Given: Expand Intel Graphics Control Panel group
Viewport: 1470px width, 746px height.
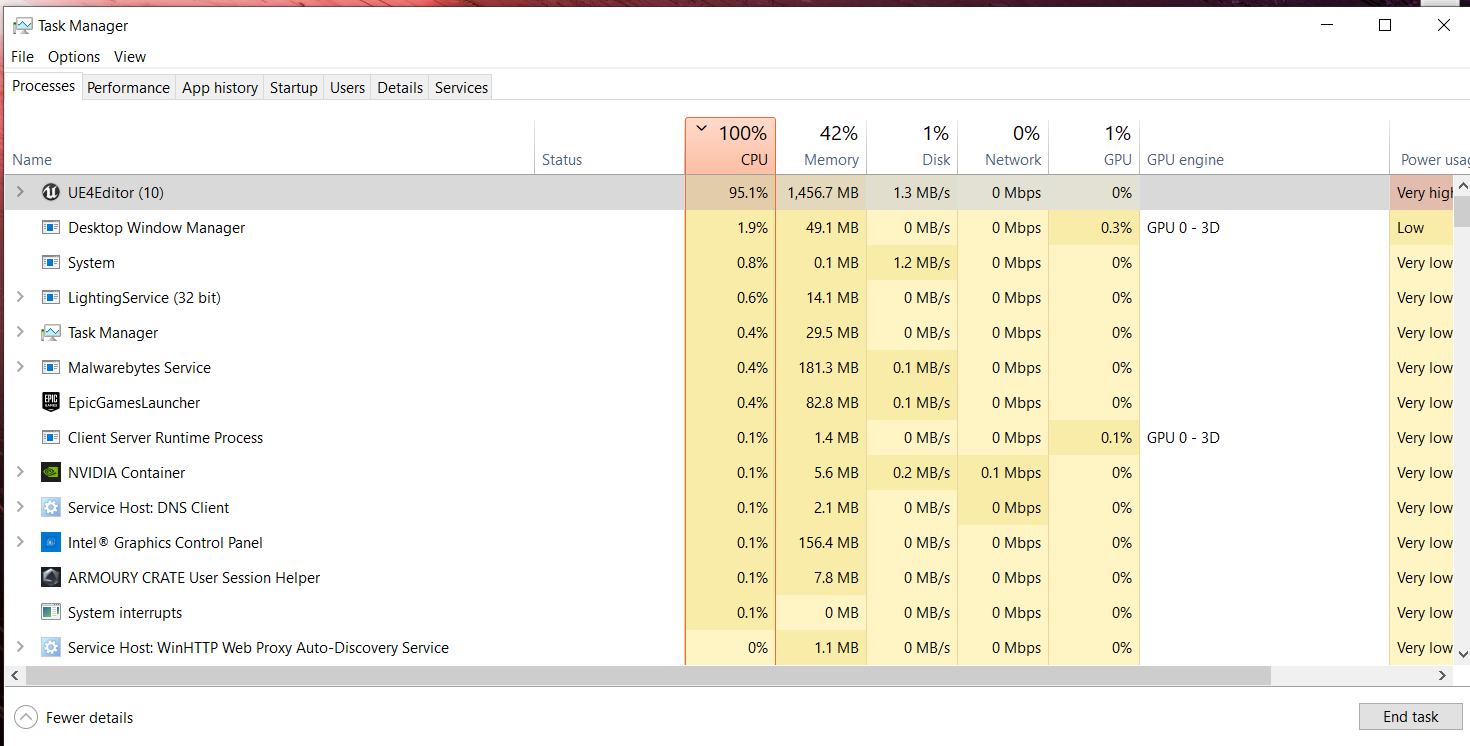Looking at the screenshot, I should (19, 542).
